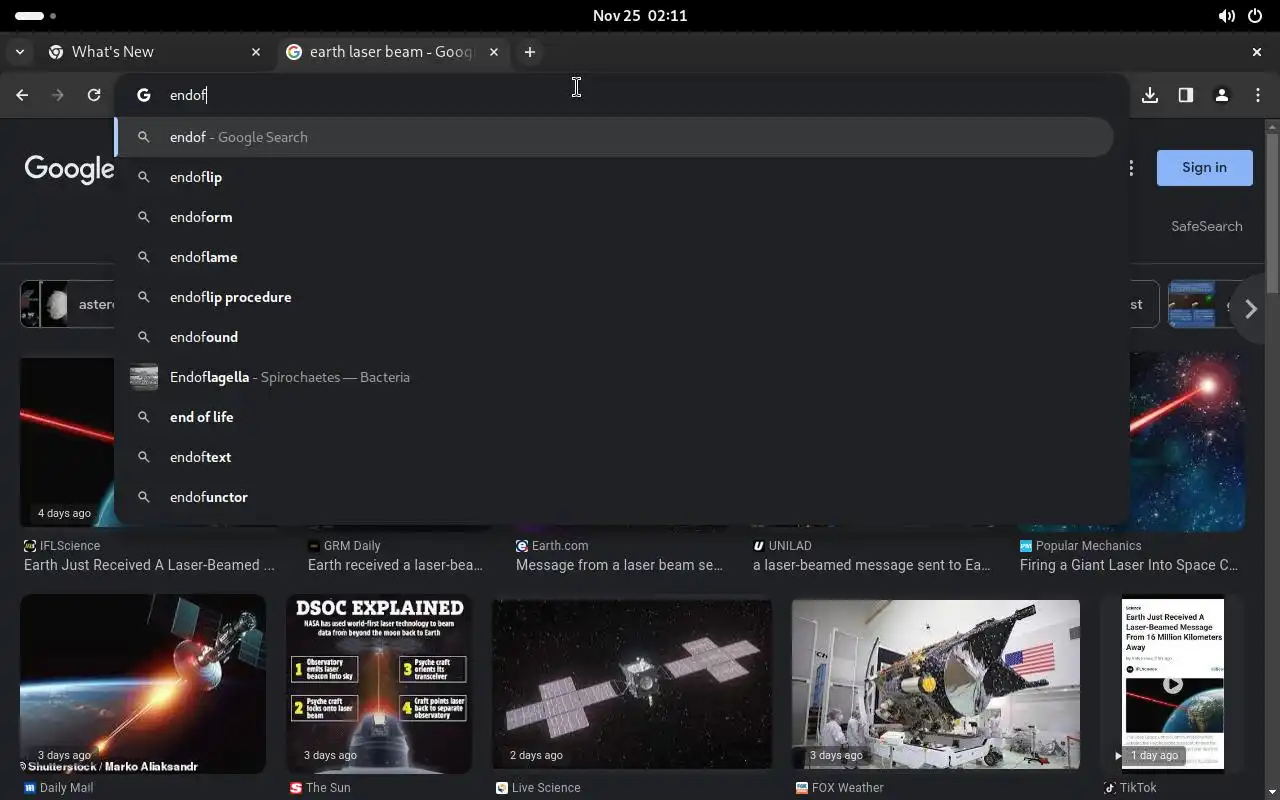Choose the endofound suggestion
Viewport: 1280px width, 800px height.
614,337
